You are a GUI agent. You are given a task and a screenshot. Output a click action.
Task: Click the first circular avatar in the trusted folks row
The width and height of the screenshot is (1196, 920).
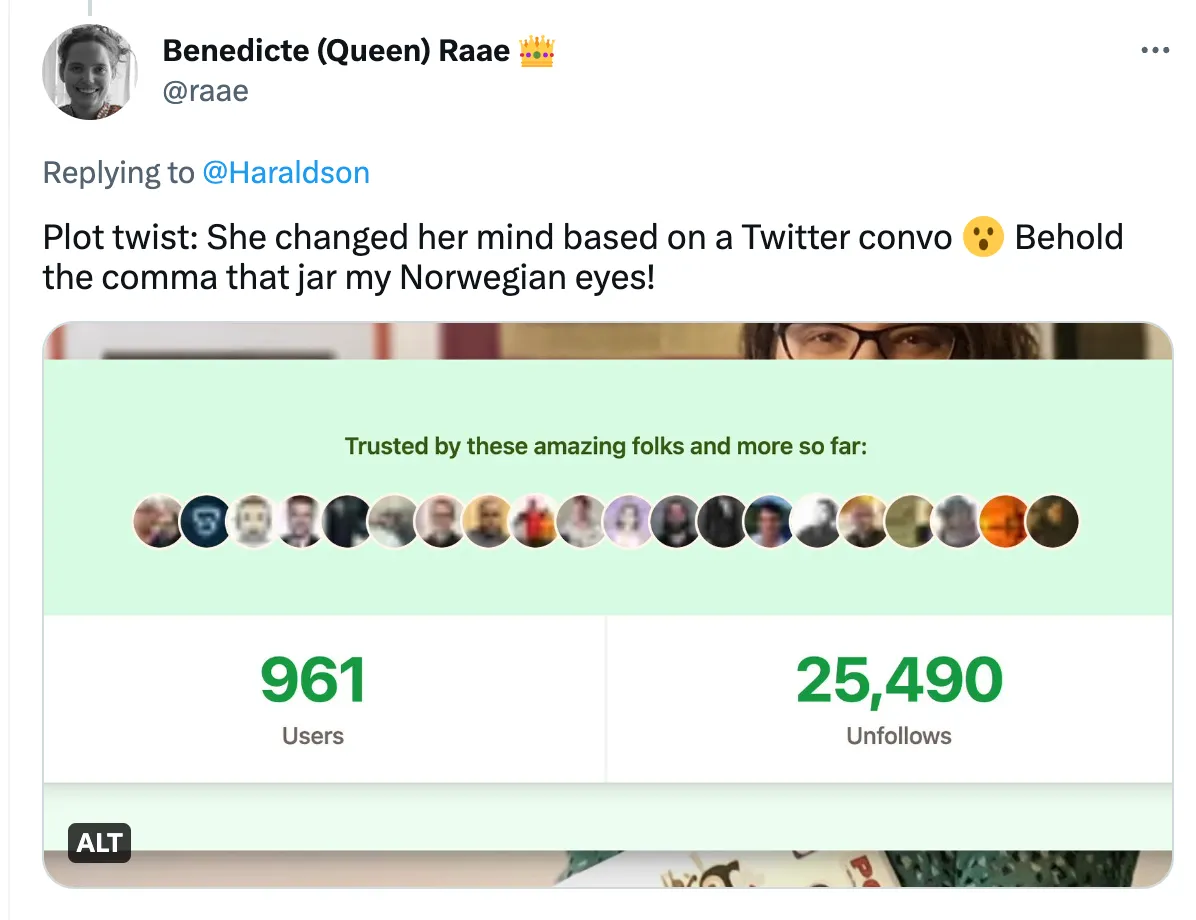click(159, 521)
